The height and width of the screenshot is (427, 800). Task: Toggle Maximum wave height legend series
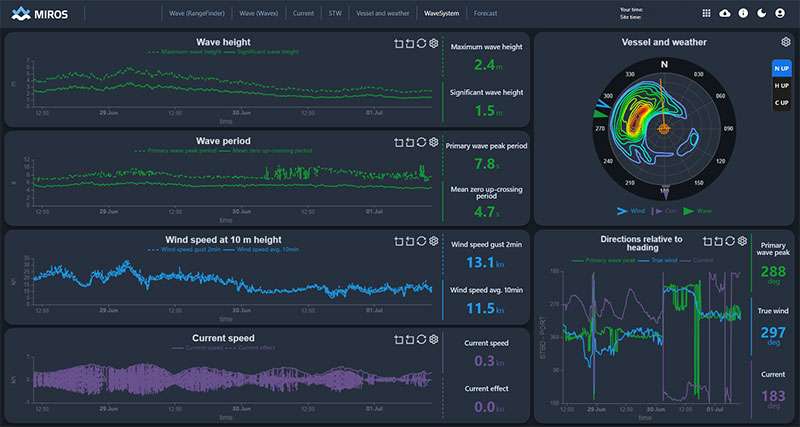click(x=184, y=52)
